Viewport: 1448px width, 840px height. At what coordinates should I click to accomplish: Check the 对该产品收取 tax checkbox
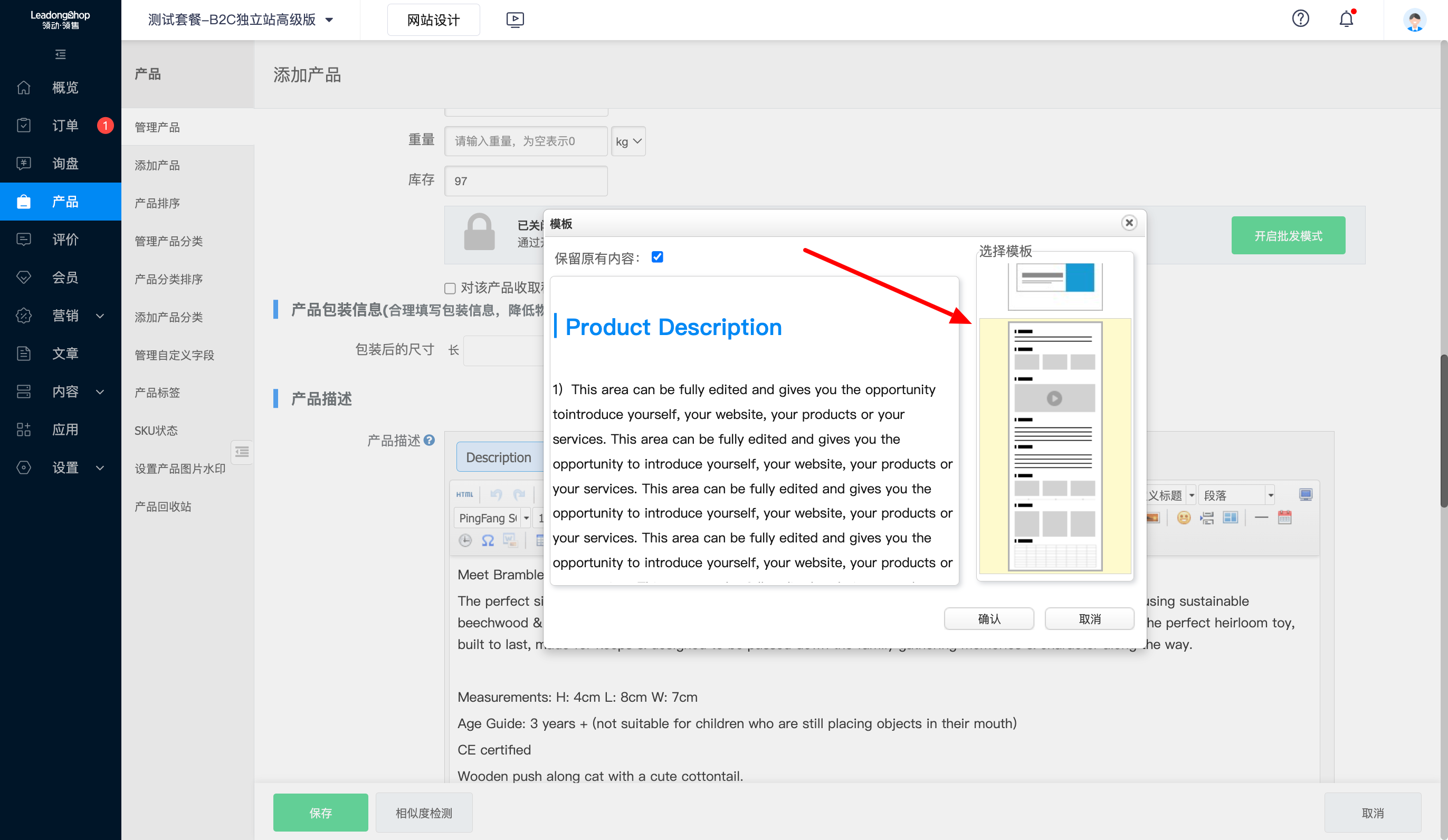coord(450,288)
